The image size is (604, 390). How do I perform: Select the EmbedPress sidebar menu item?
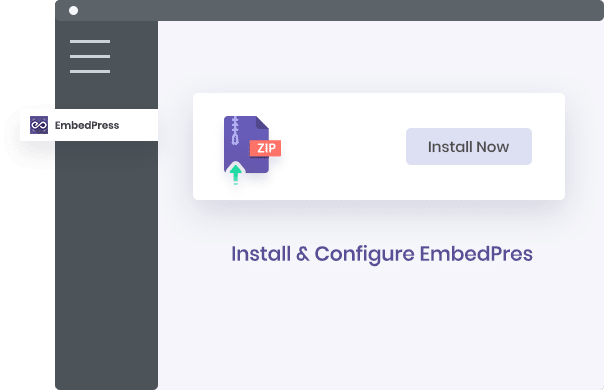(89, 125)
